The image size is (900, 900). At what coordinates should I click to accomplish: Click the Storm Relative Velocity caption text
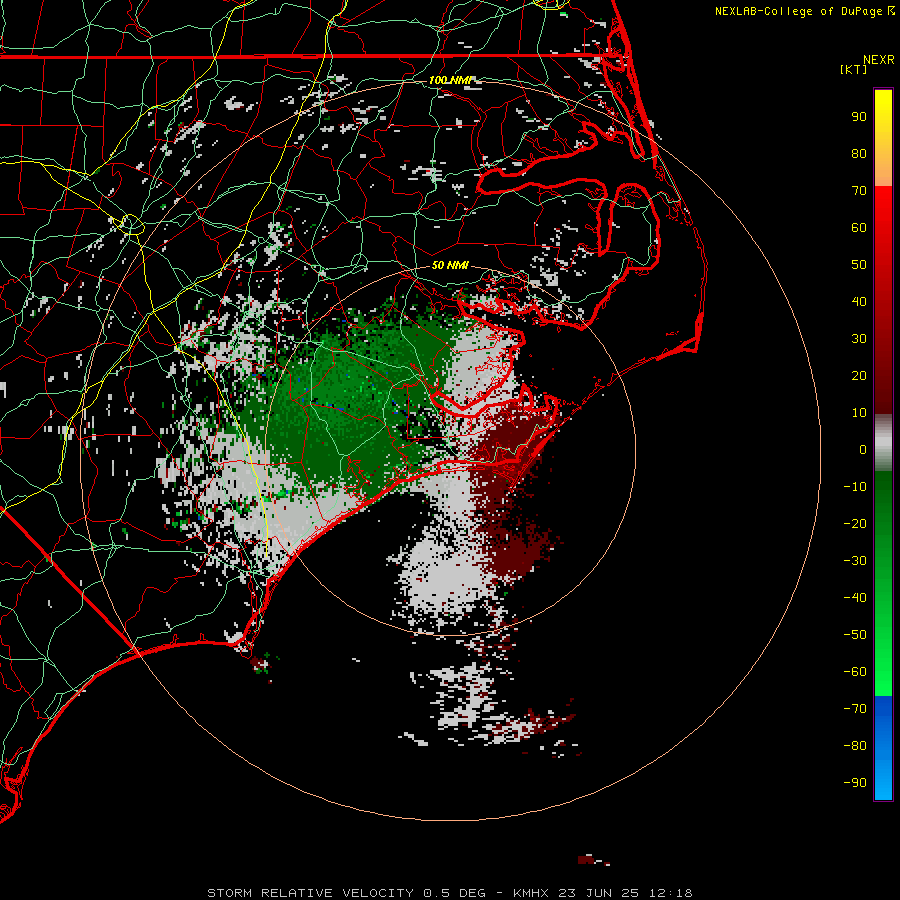pos(450,893)
